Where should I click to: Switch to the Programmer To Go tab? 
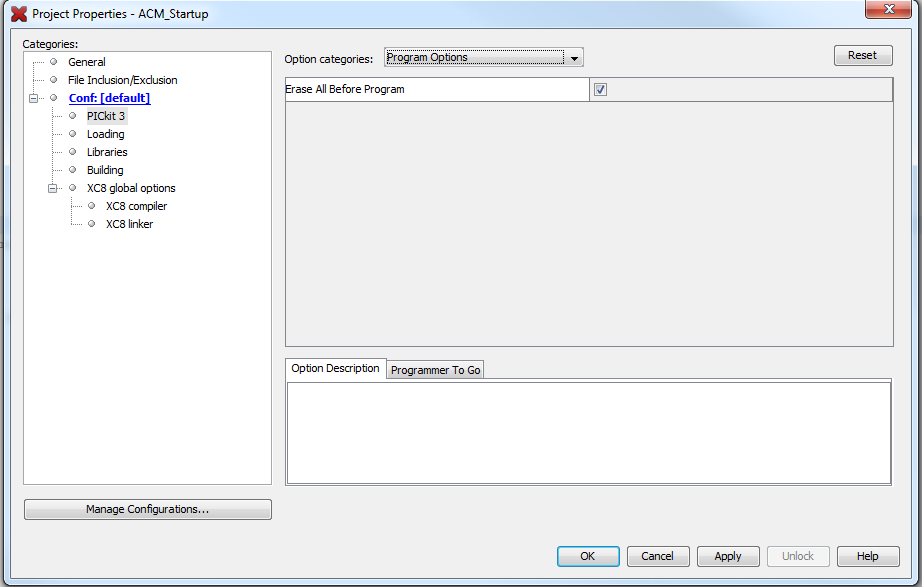(x=435, y=370)
